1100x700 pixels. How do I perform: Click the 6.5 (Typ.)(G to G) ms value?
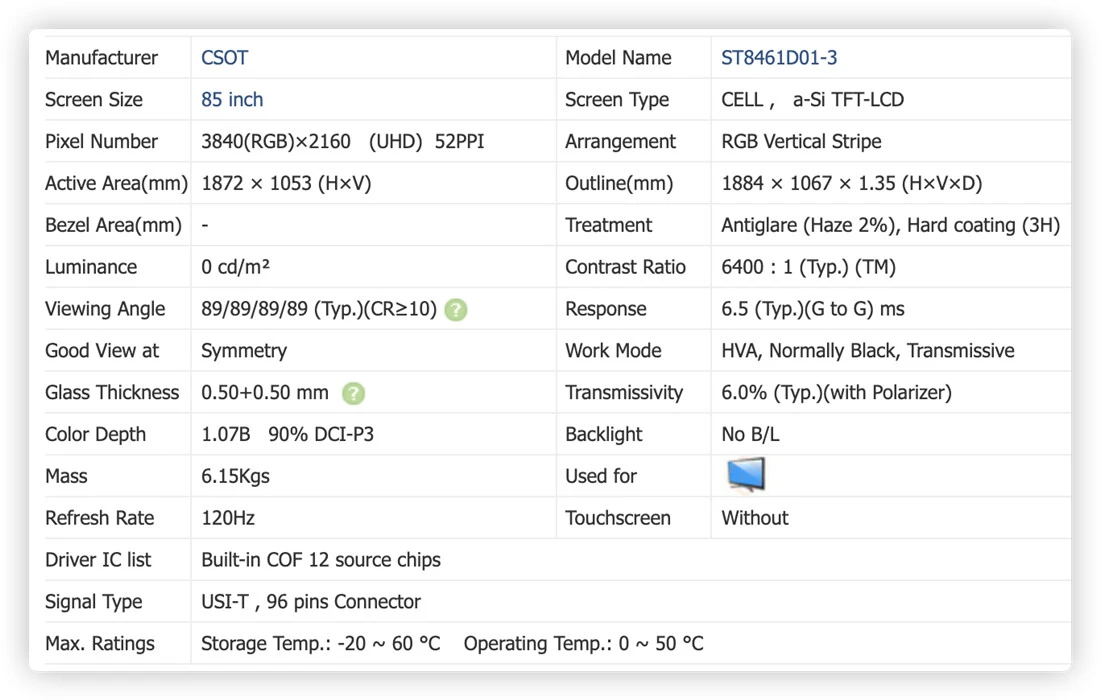pos(812,309)
